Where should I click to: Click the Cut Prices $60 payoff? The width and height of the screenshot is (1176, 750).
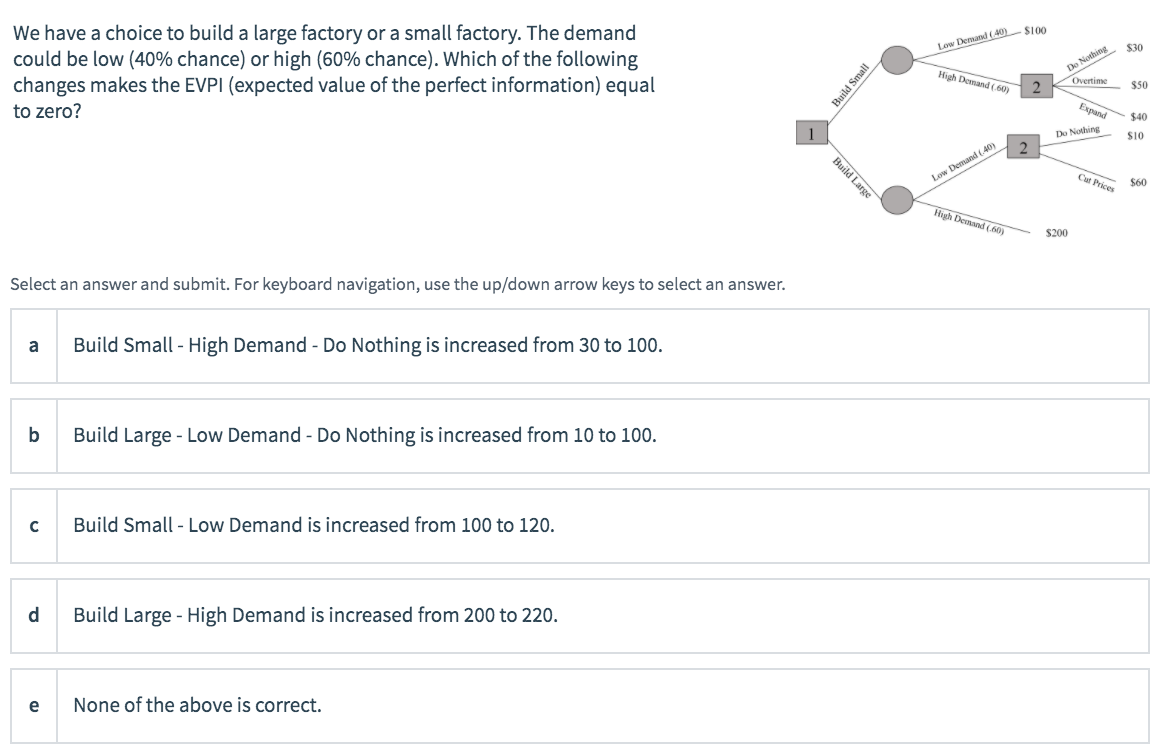click(1138, 183)
